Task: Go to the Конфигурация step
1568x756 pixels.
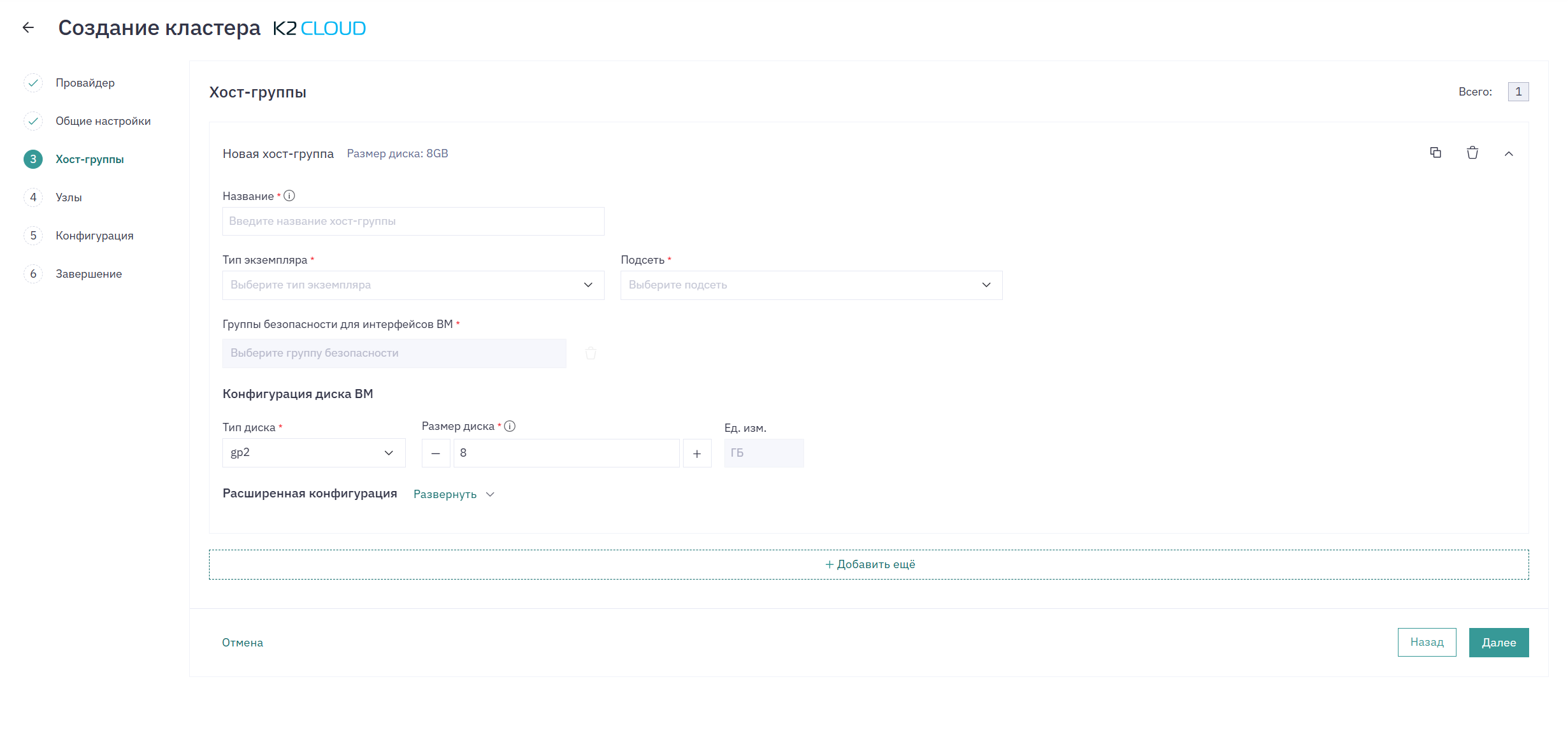Action: [94, 236]
